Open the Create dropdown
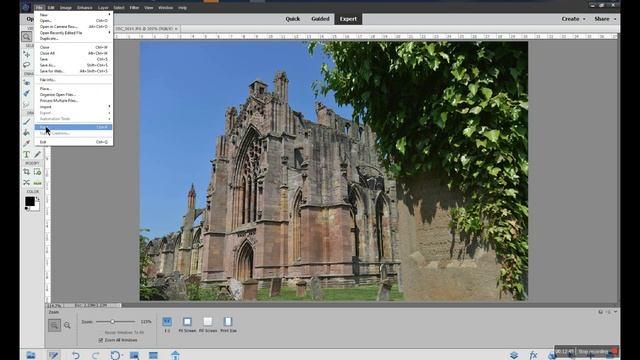640x360 pixels. (573, 19)
